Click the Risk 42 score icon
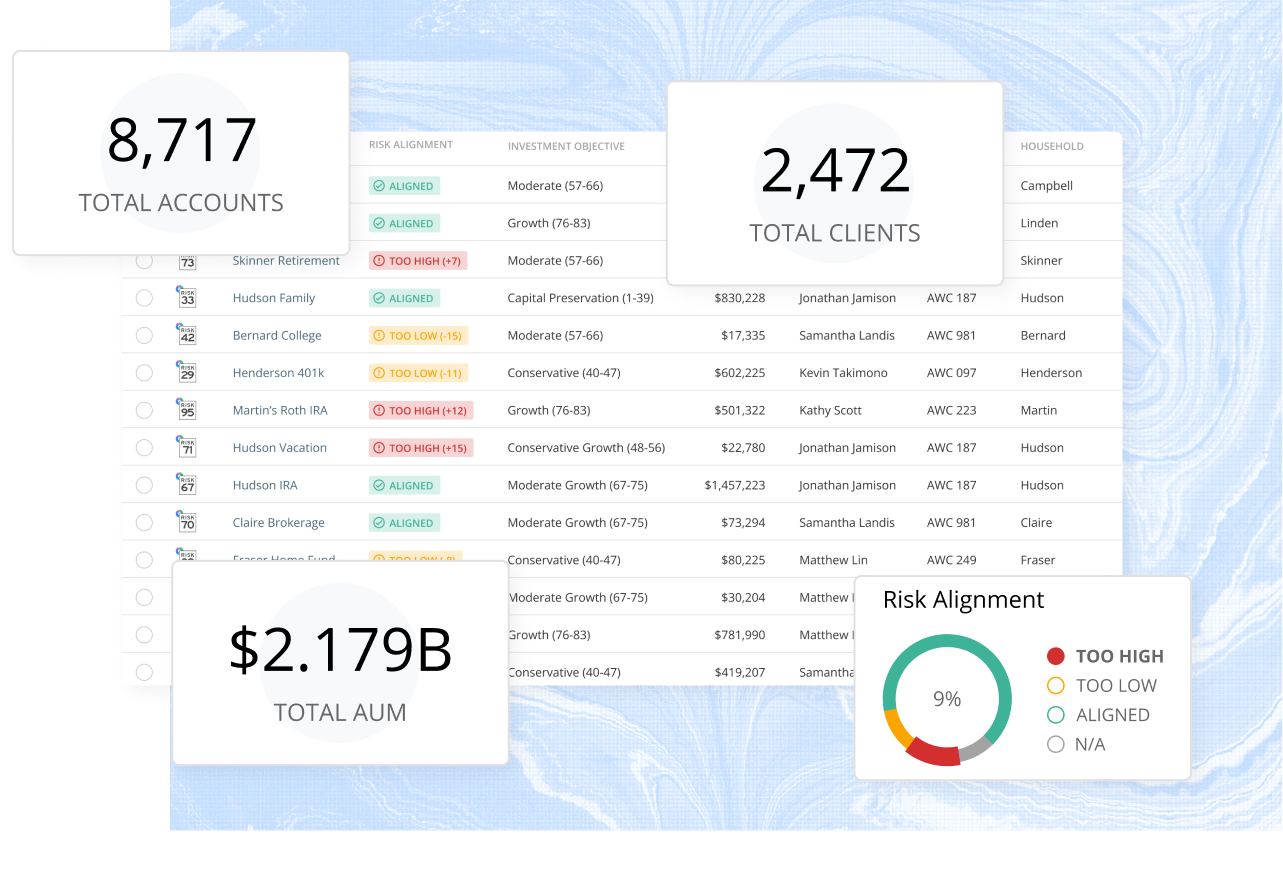 (187, 334)
